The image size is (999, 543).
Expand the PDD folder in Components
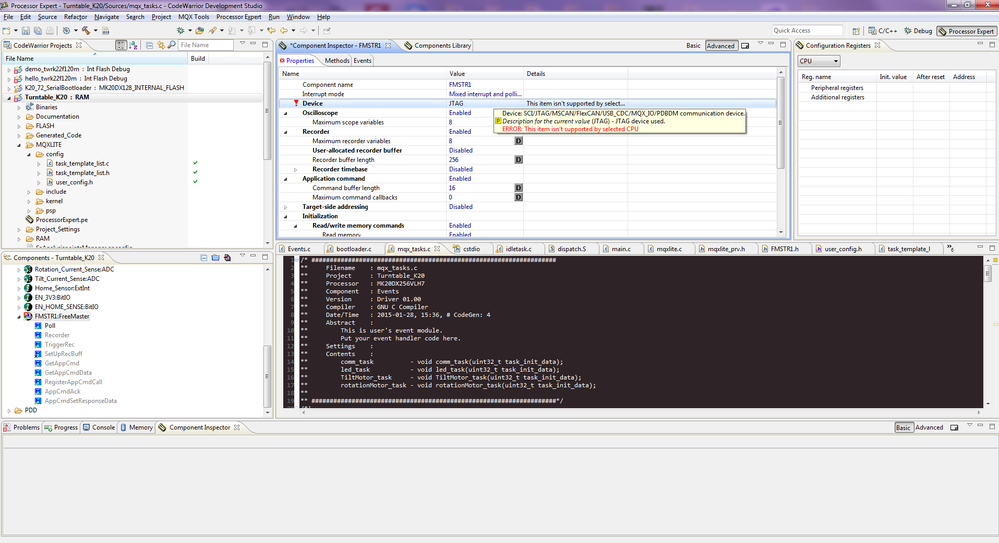pos(9,410)
